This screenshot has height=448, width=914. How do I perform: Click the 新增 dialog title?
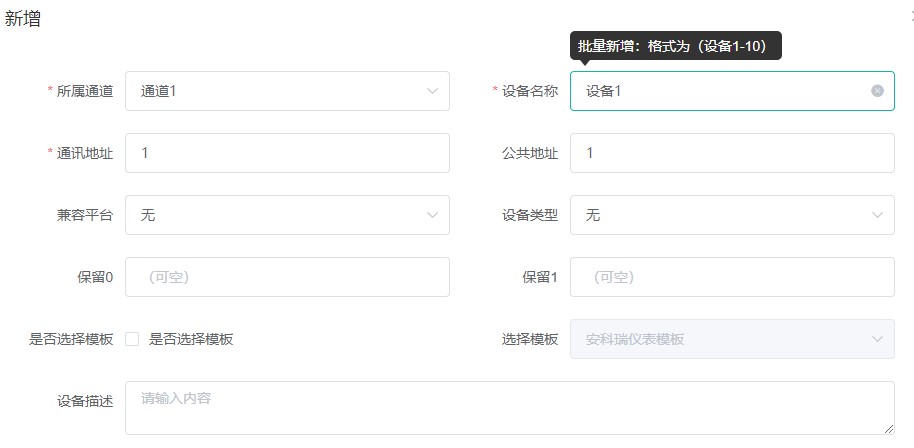(23, 19)
